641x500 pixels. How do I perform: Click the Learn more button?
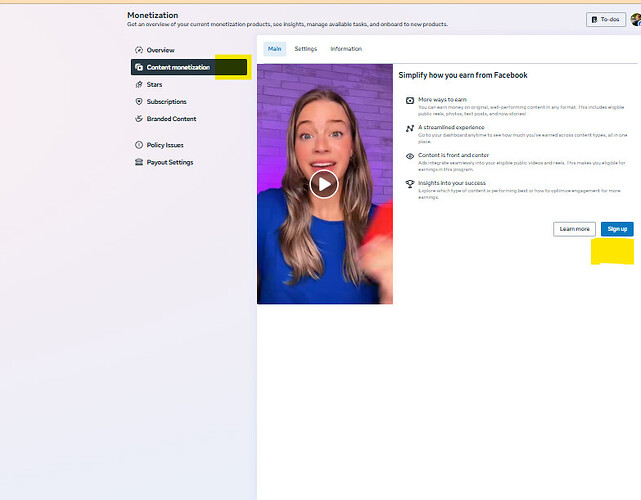[x=574, y=229]
